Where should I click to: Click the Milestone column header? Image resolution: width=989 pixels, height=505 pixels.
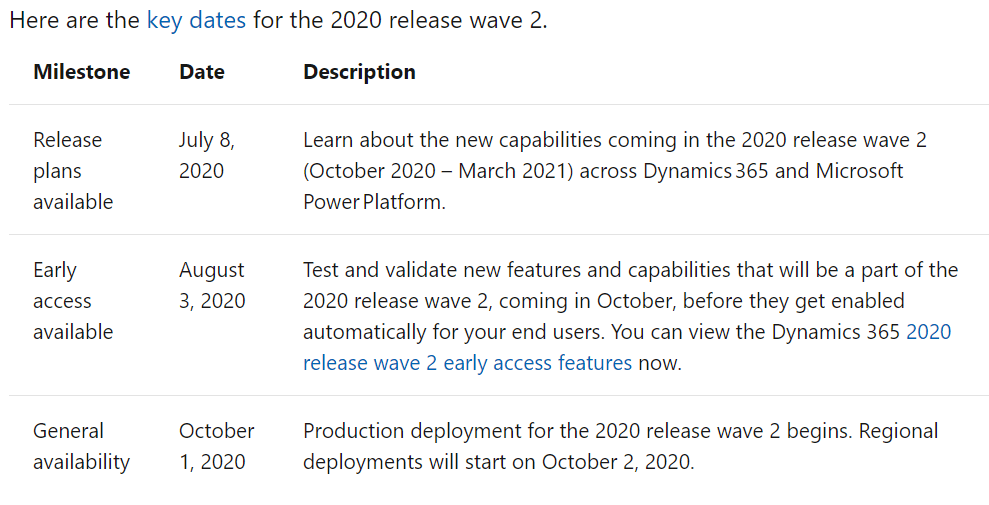pos(82,72)
